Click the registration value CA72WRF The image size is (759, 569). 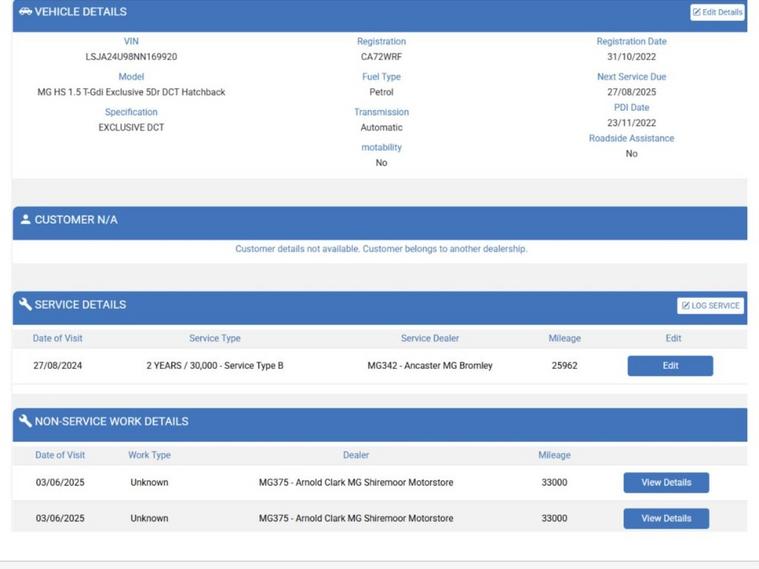pos(381,57)
